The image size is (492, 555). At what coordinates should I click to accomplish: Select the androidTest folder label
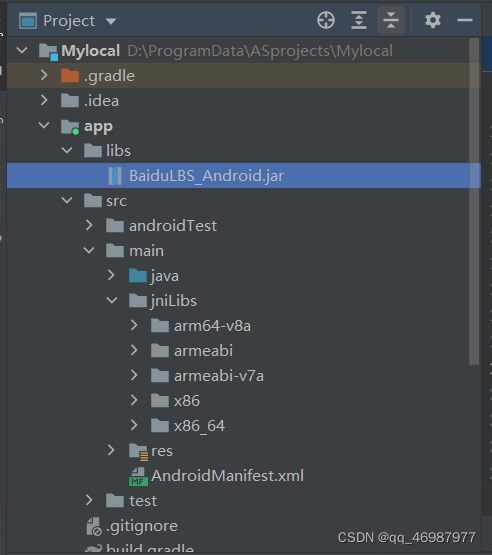(x=173, y=226)
